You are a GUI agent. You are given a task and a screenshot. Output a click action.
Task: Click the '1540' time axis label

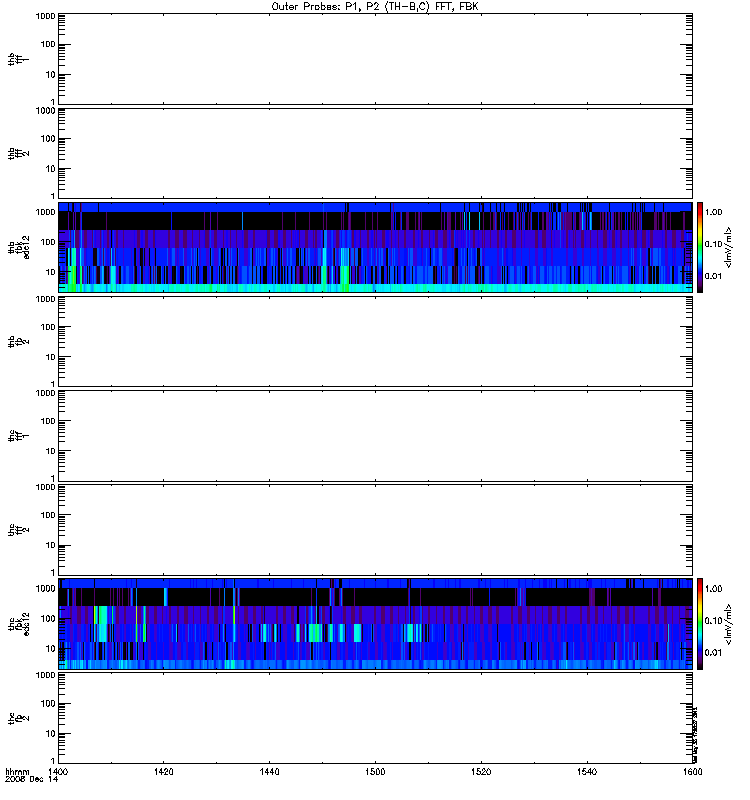(587, 771)
